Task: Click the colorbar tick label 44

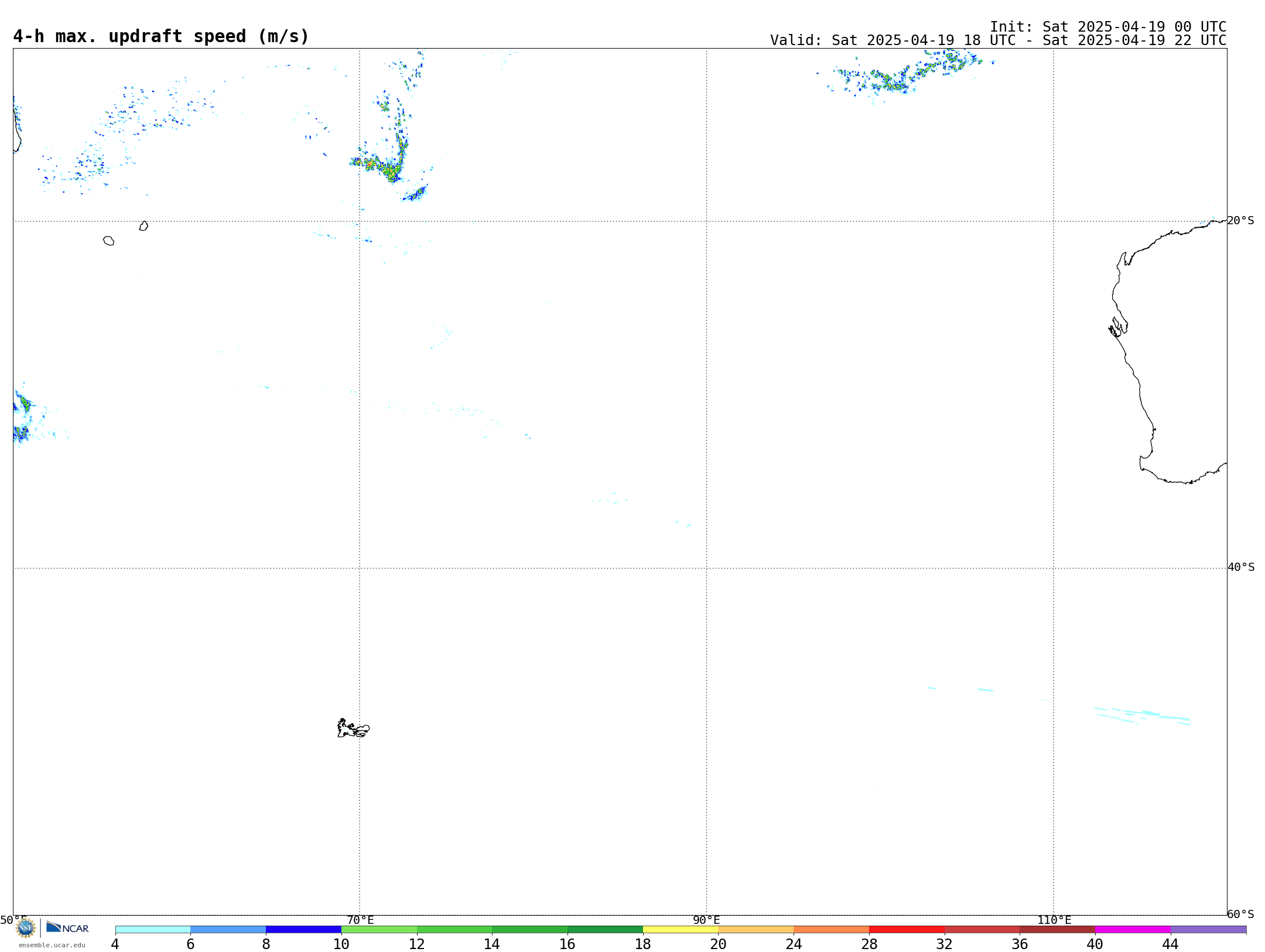Action: click(x=1171, y=944)
